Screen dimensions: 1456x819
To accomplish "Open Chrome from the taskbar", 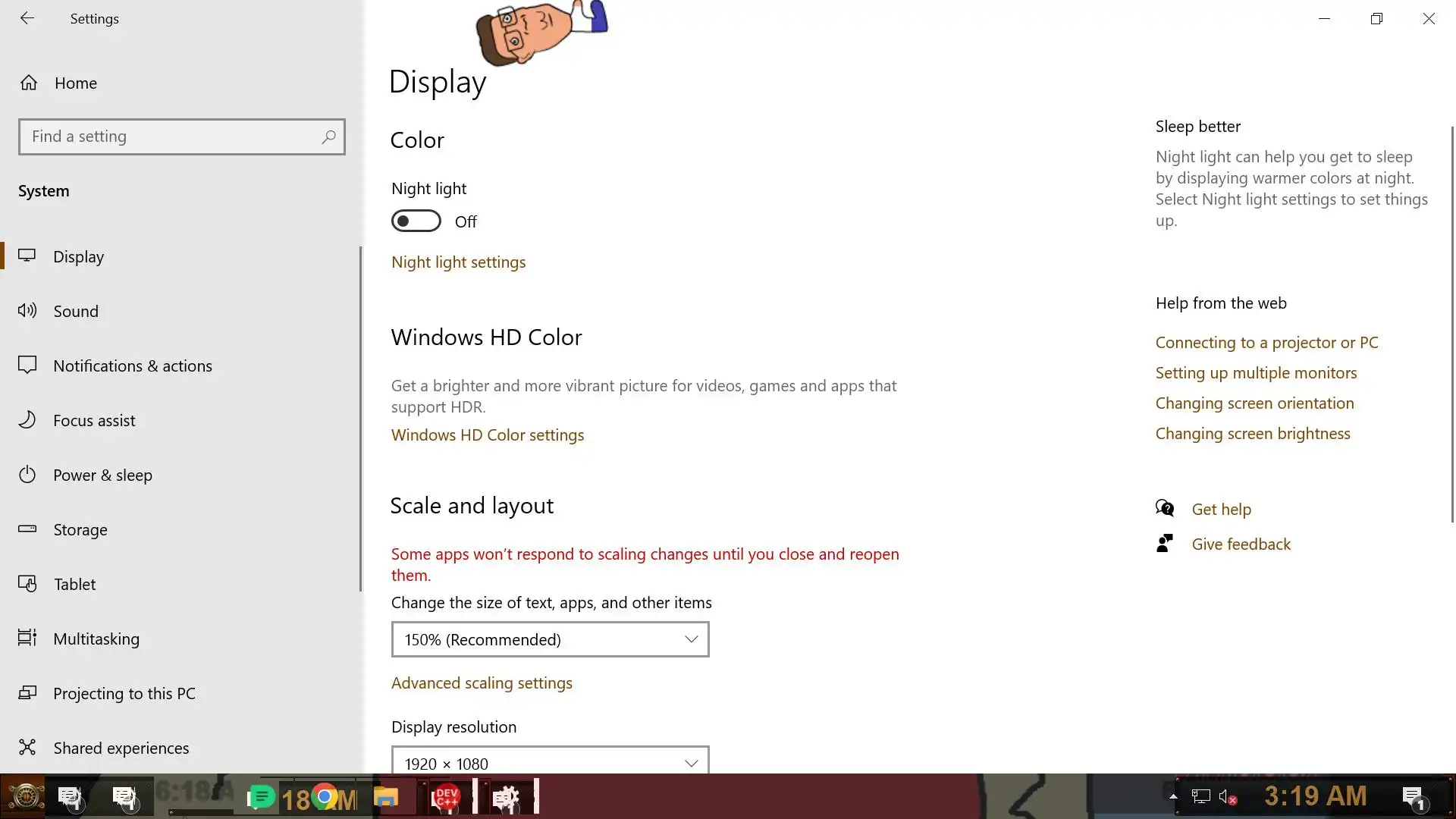I will (x=325, y=797).
